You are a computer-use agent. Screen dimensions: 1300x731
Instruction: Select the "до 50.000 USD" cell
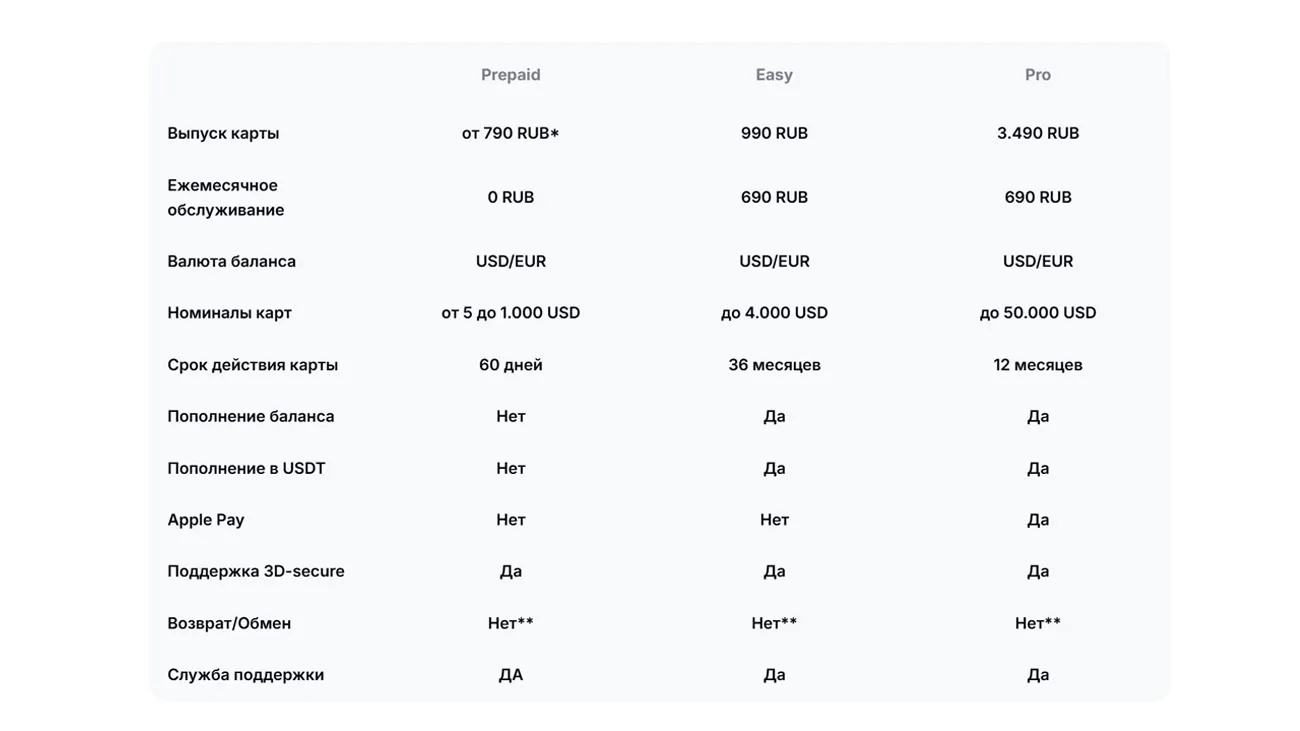1037,313
